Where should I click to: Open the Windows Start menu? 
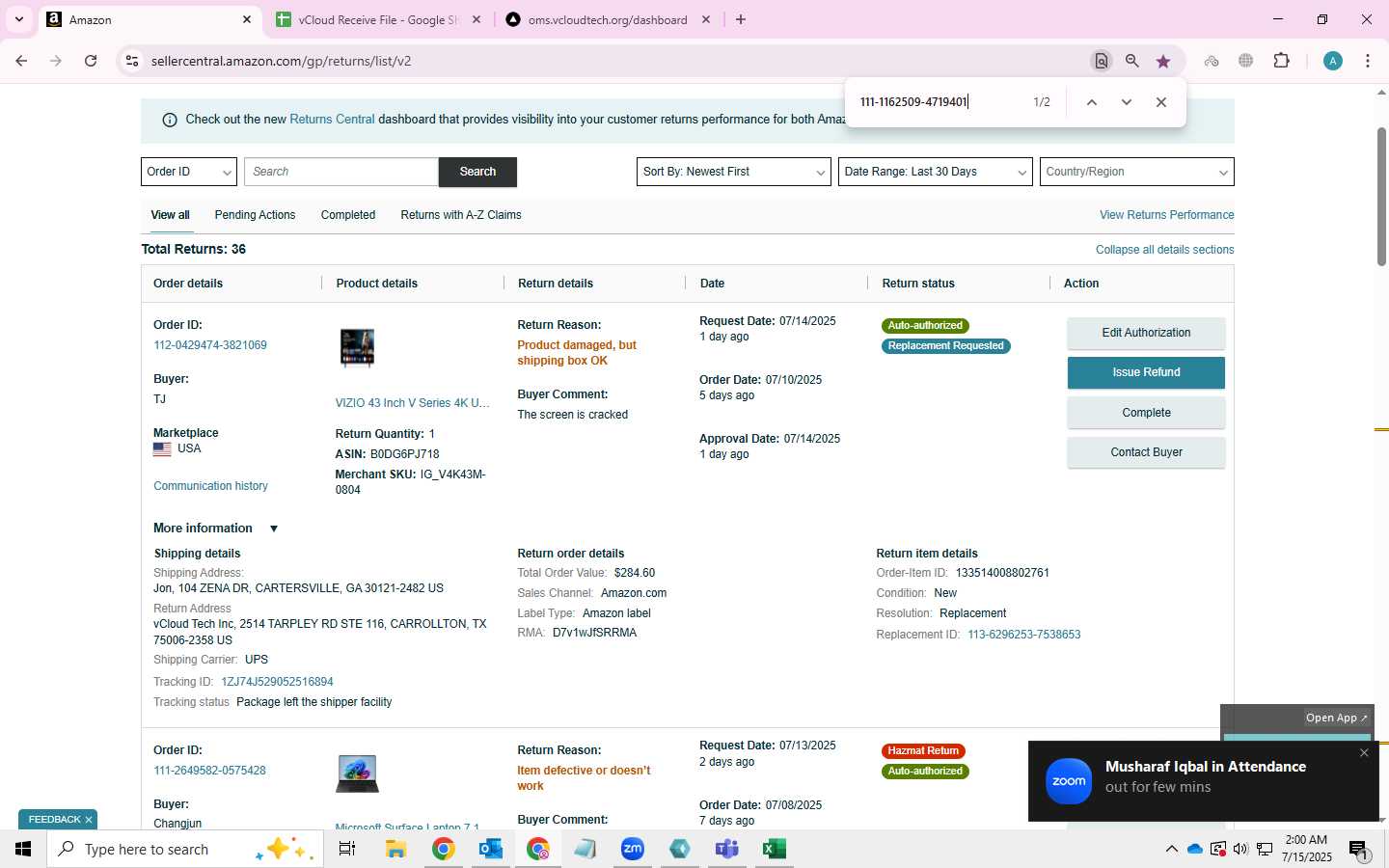(23, 849)
